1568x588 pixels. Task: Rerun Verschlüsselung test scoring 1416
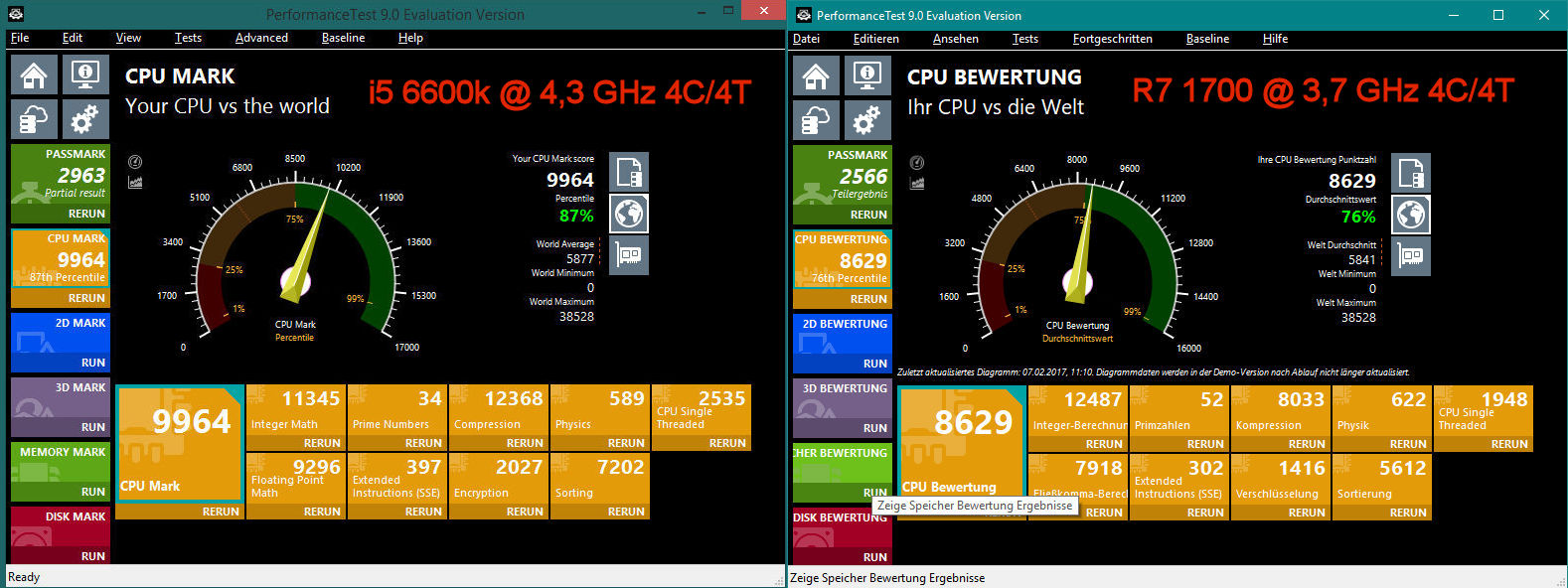click(1307, 513)
